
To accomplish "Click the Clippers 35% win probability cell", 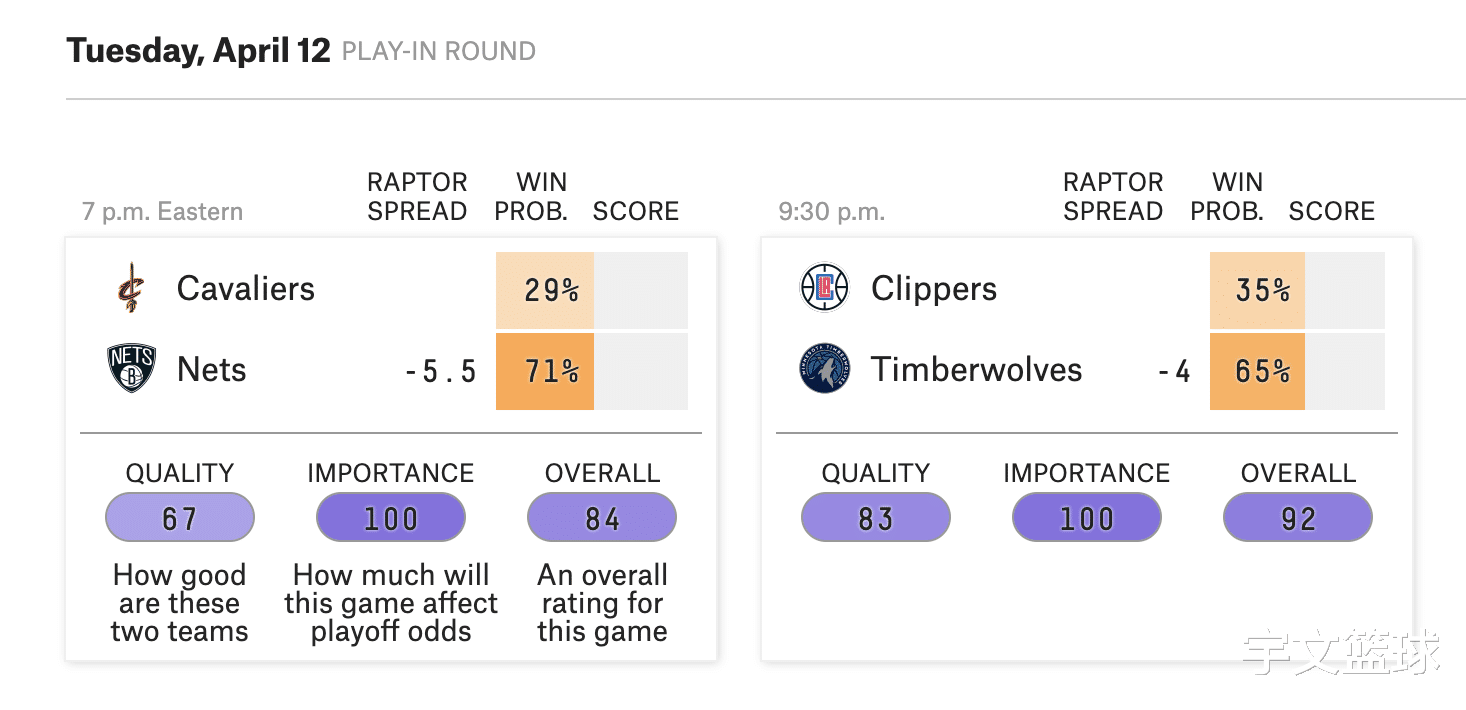I will click(x=1257, y=290).
